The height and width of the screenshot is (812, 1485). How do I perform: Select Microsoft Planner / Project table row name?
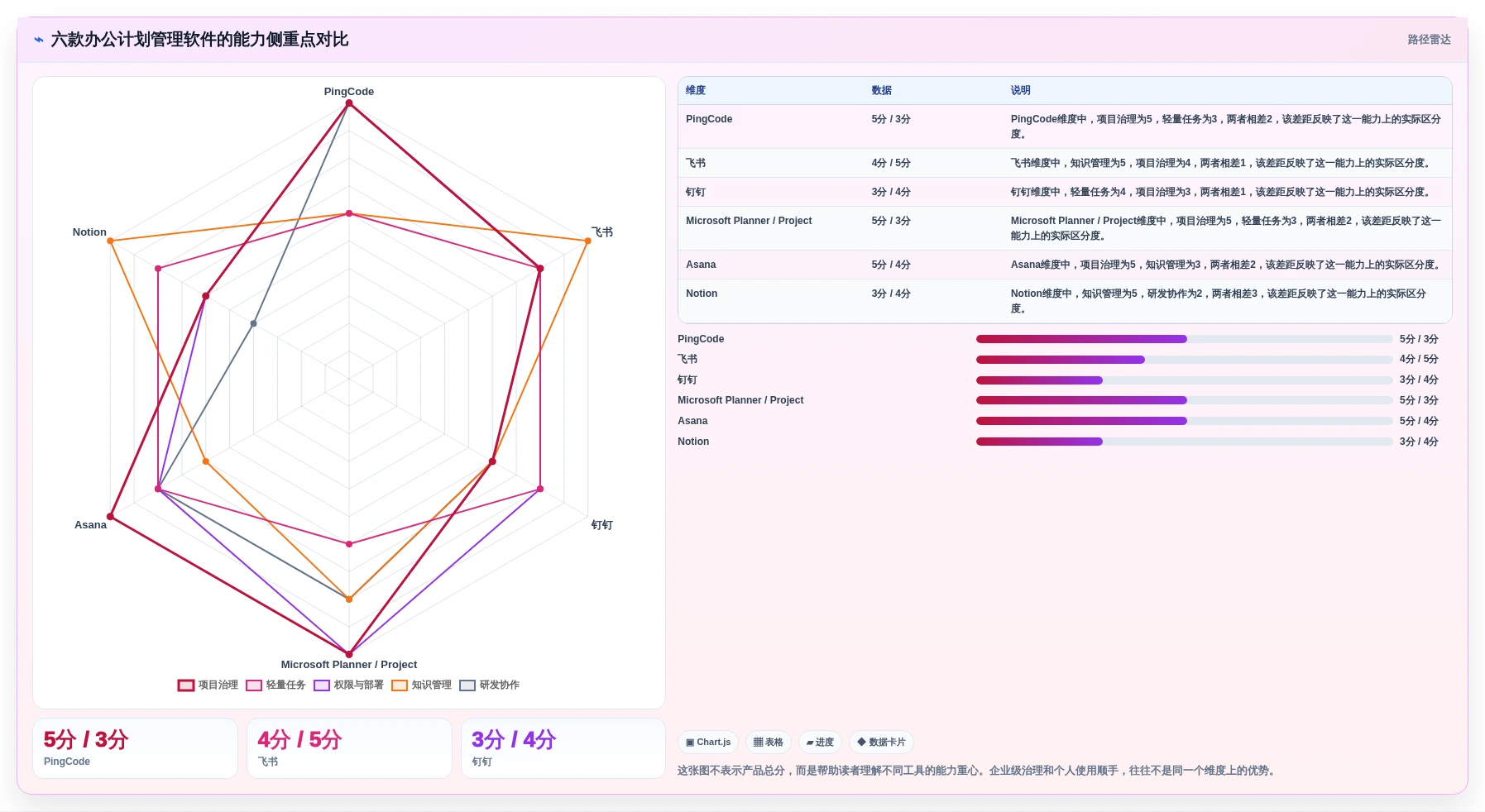coord(749,221)
